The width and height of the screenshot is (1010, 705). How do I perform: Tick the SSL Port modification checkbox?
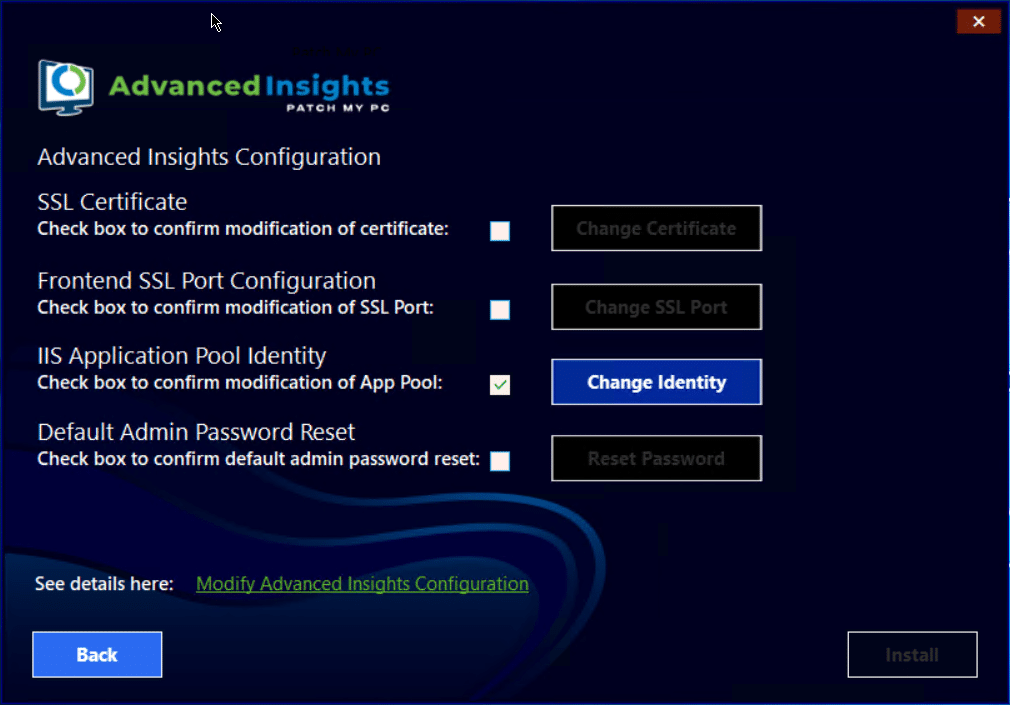(x=500, y=310)
